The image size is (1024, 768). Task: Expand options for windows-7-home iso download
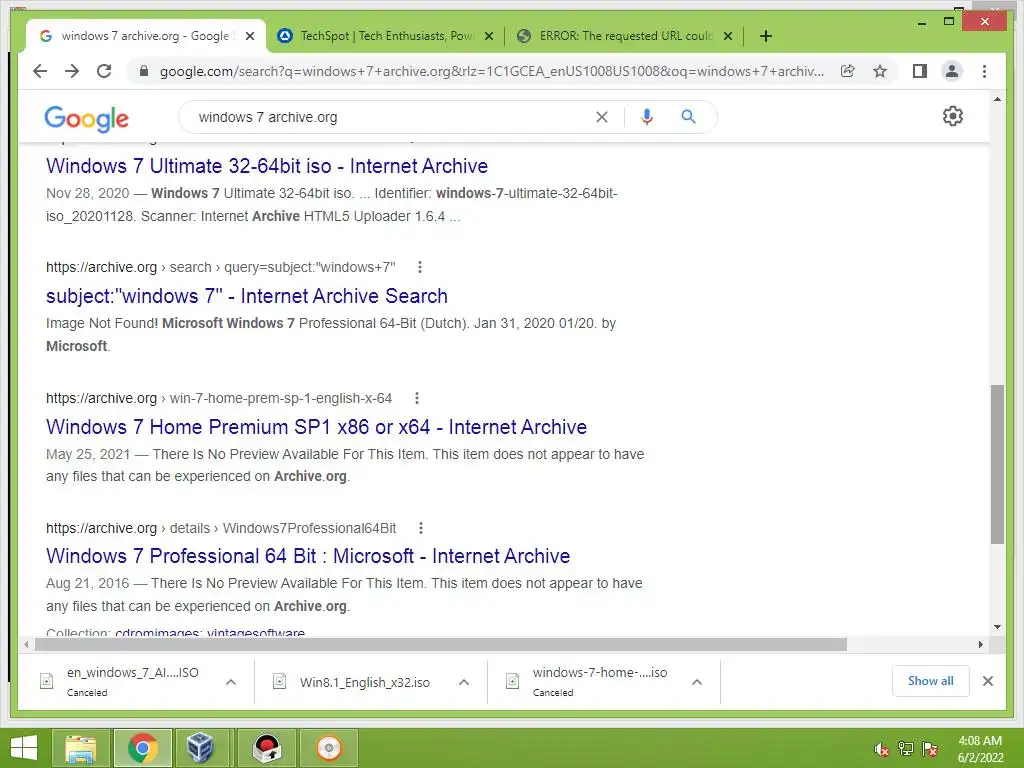(x=697, y=682)
